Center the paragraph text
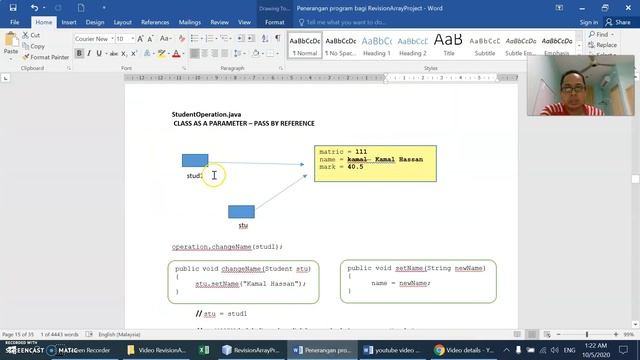This screenshot has width=640, height=360. pyautogui.click(x=204, y=53)
